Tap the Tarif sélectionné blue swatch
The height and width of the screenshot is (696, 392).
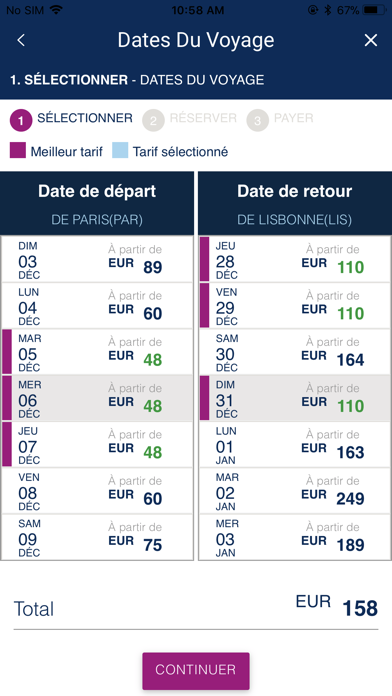pos(120,150)
